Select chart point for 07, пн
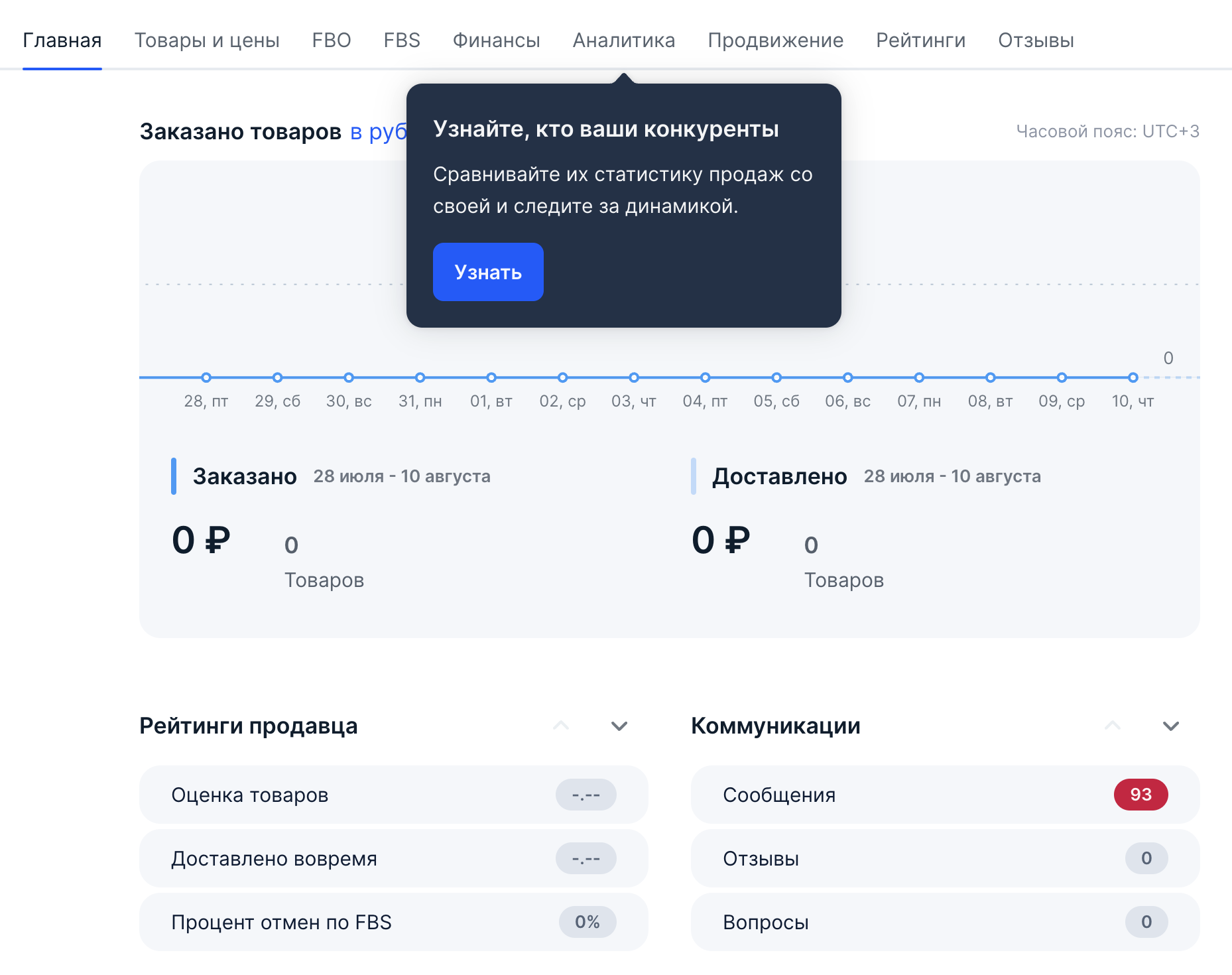Viewport: 1232px width, 975px height. click(x=919, y=377)
